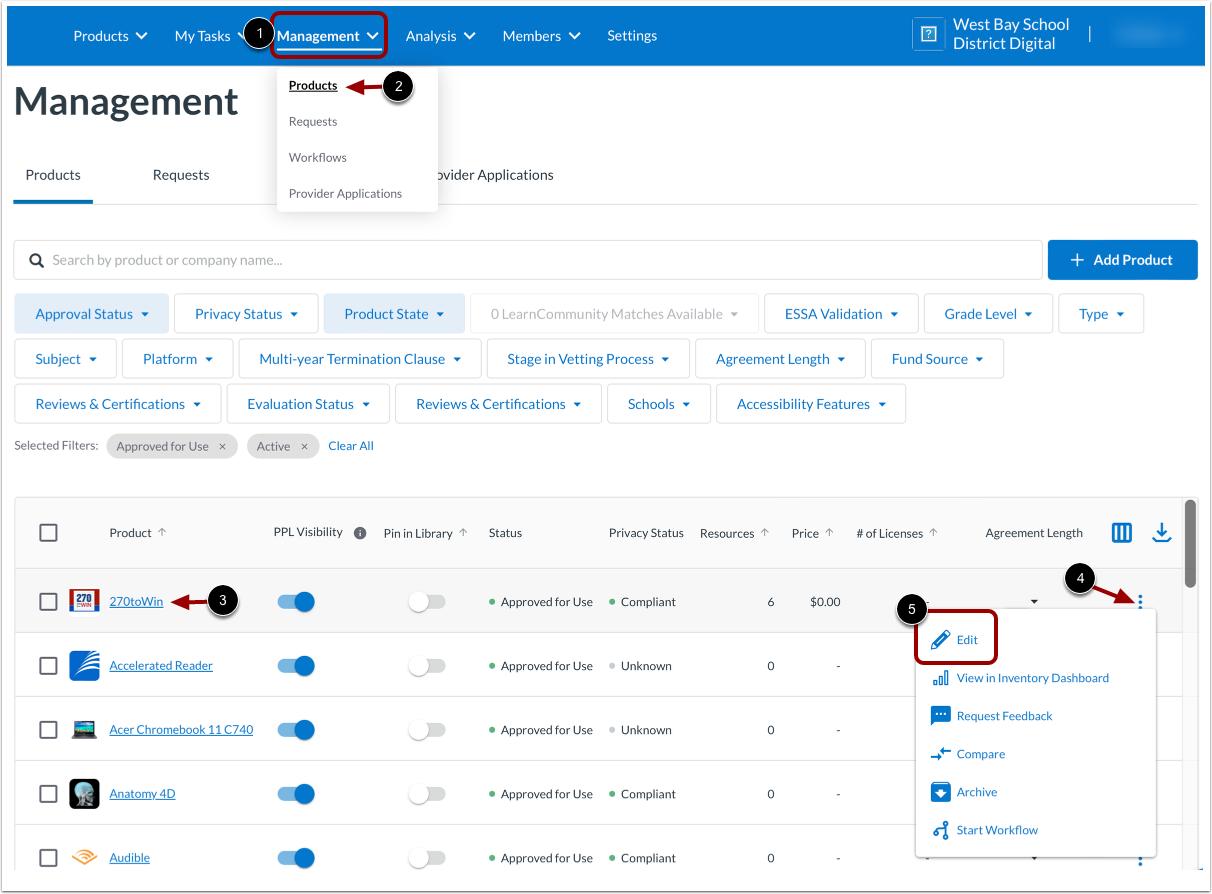Click the Add Product button
Image resolution: width=1212 pixels, height=894 pixels.
[x=1122, y=259]
